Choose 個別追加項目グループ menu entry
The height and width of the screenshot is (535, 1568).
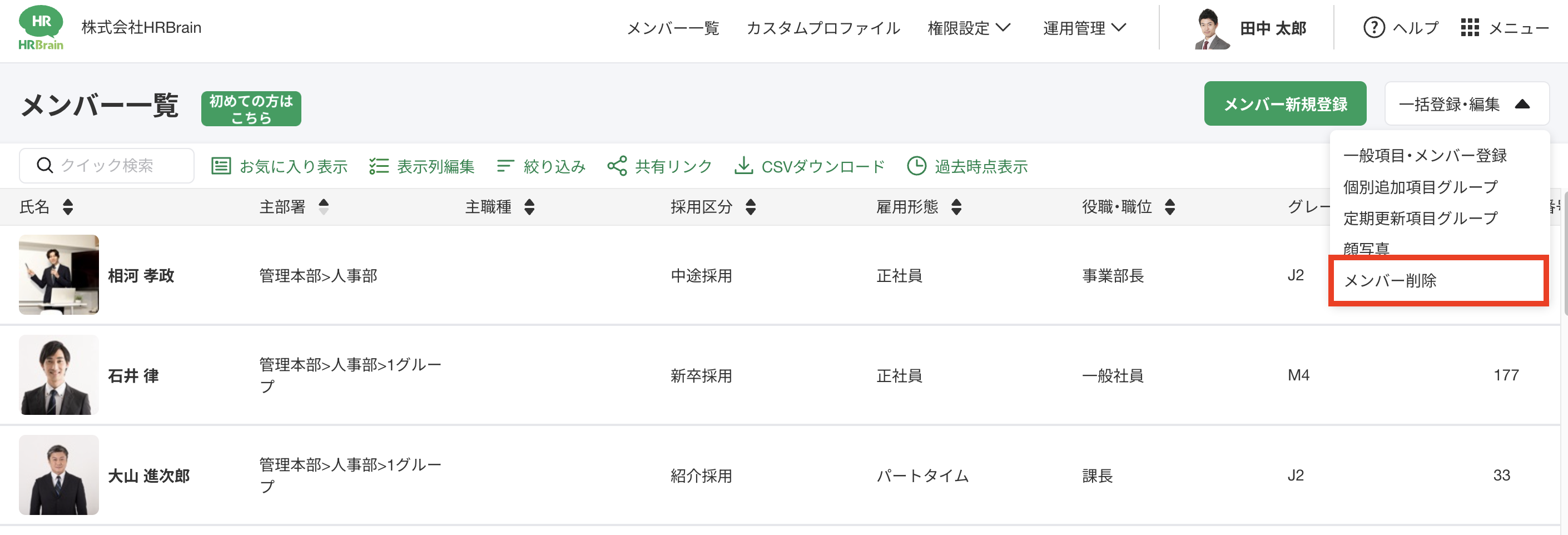pyautogui.click(x=1420, y=187)
